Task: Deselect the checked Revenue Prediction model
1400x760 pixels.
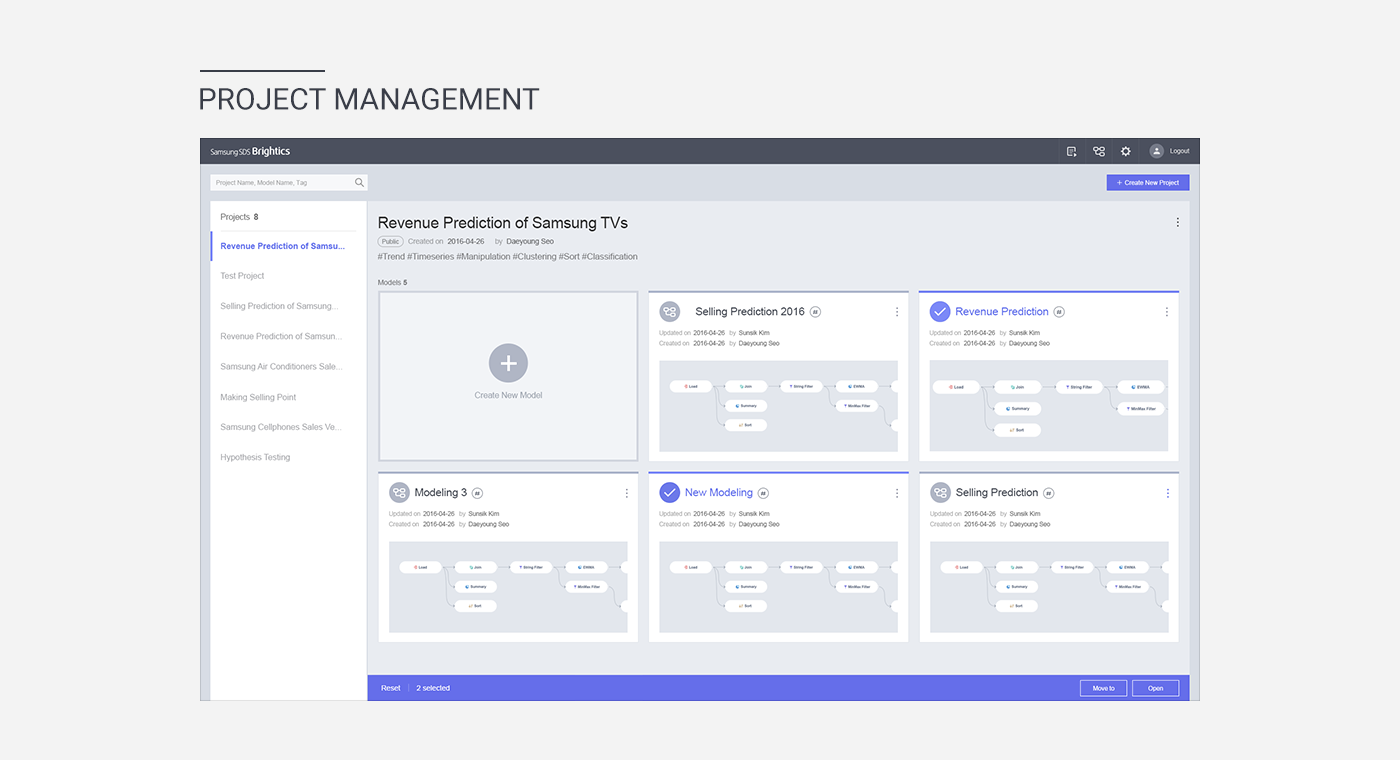Action: pyautogui.click(x=940, y=312)
